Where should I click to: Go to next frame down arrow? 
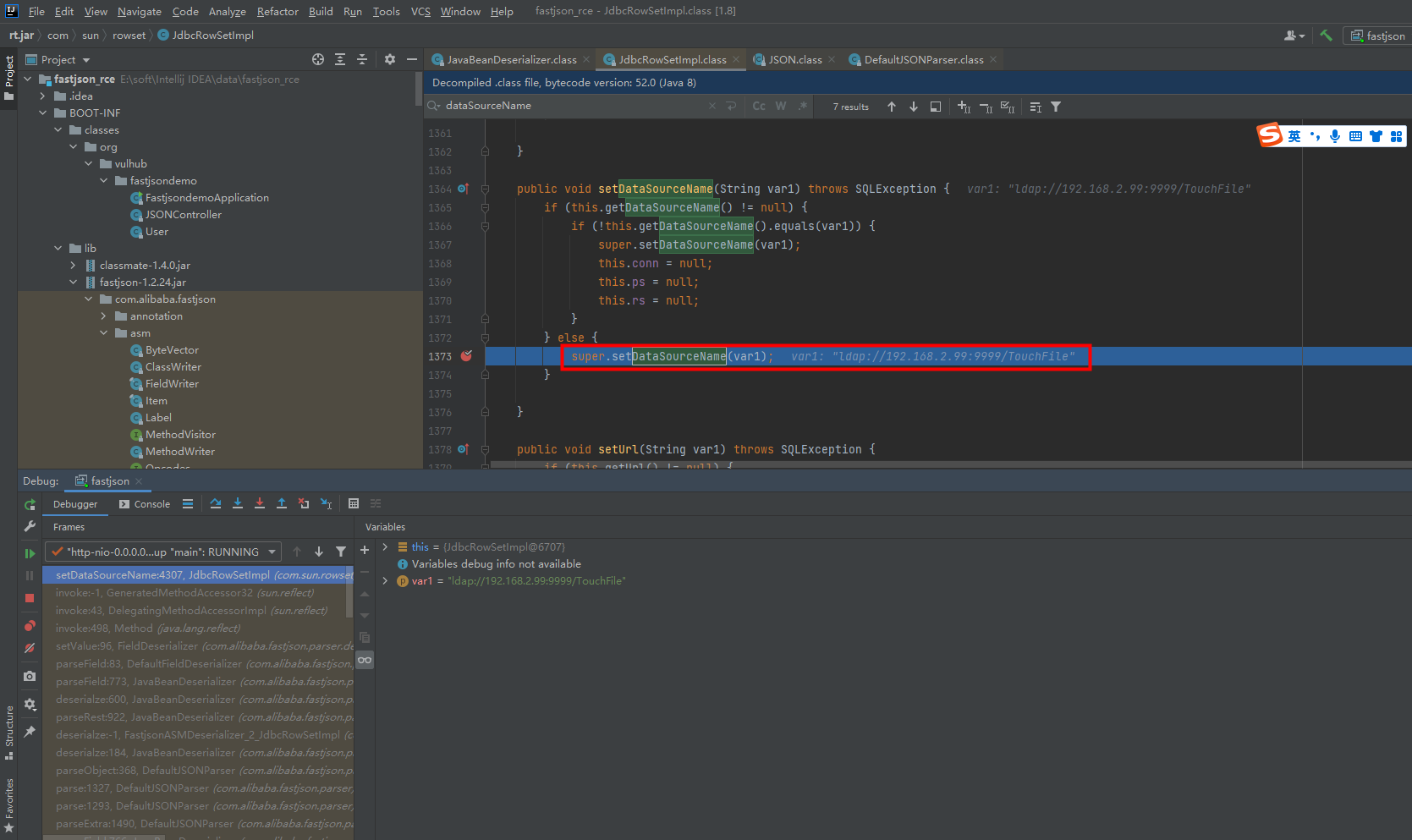point(319,552)
